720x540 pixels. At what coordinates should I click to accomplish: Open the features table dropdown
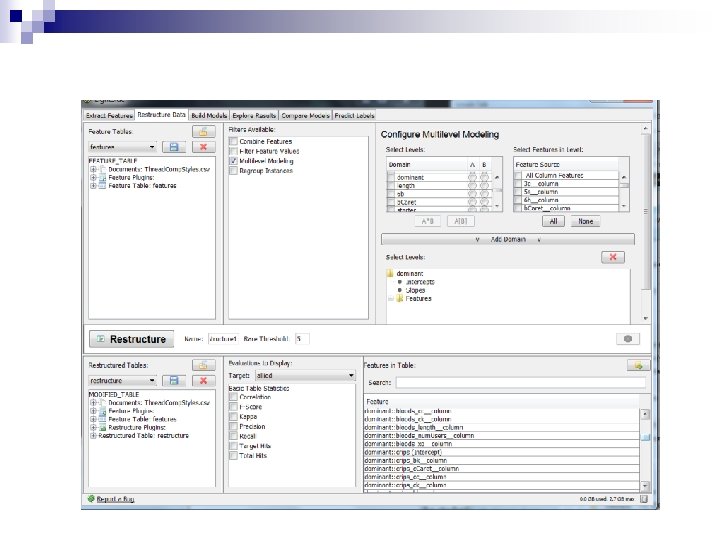click(x=122, y=147)
